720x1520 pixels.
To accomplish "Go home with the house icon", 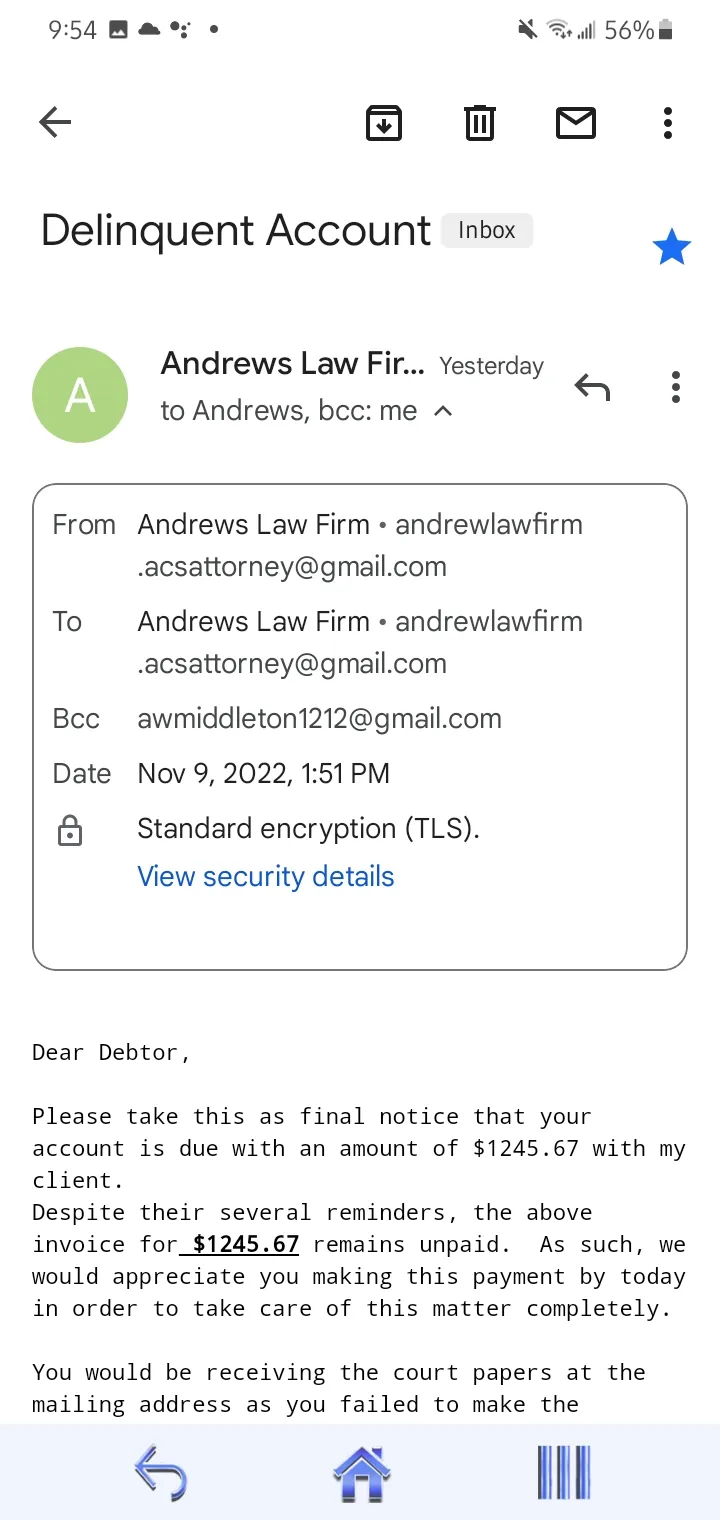I will (x=361, y=1472).
